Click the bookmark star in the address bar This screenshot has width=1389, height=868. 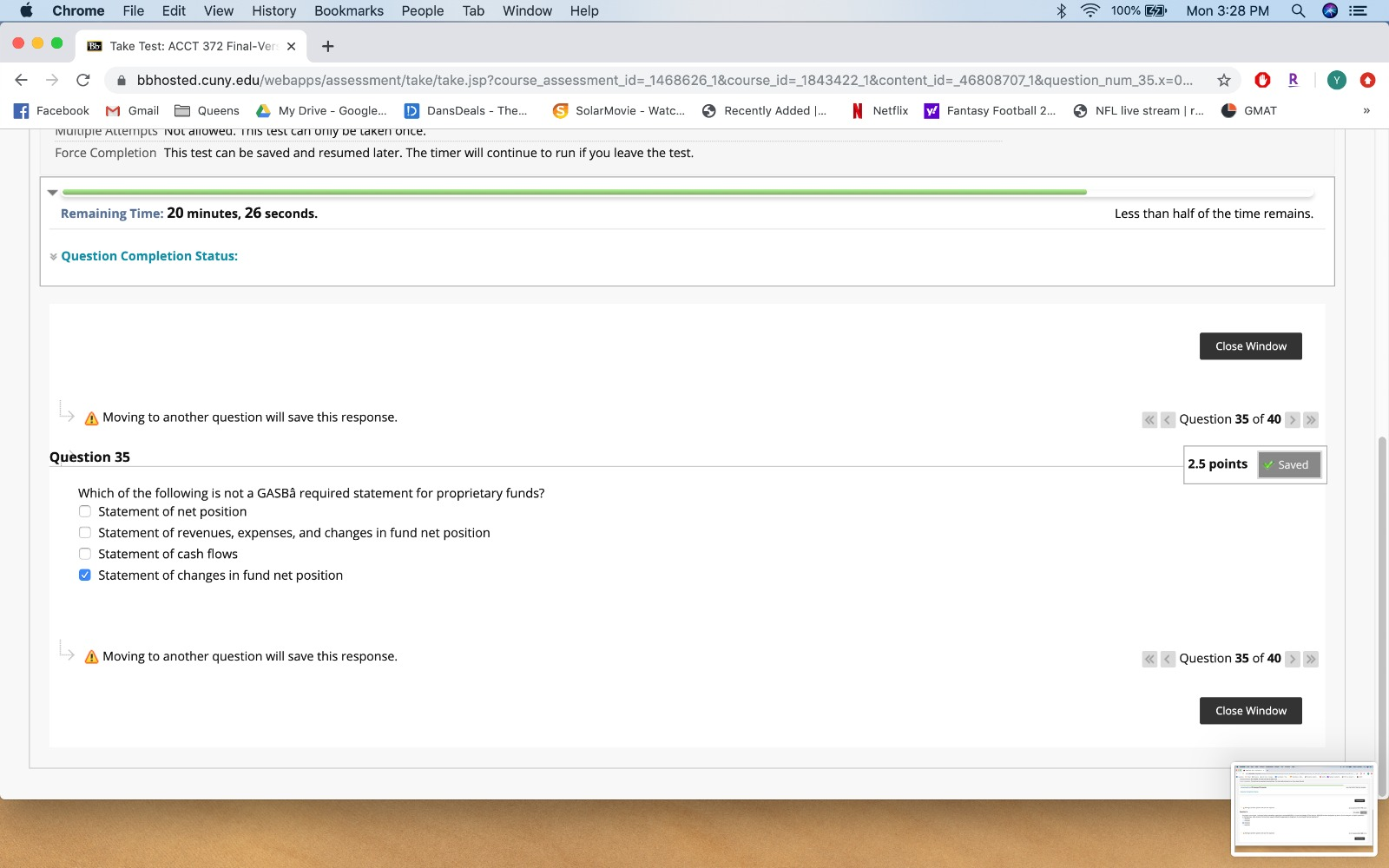(1225, 79)
